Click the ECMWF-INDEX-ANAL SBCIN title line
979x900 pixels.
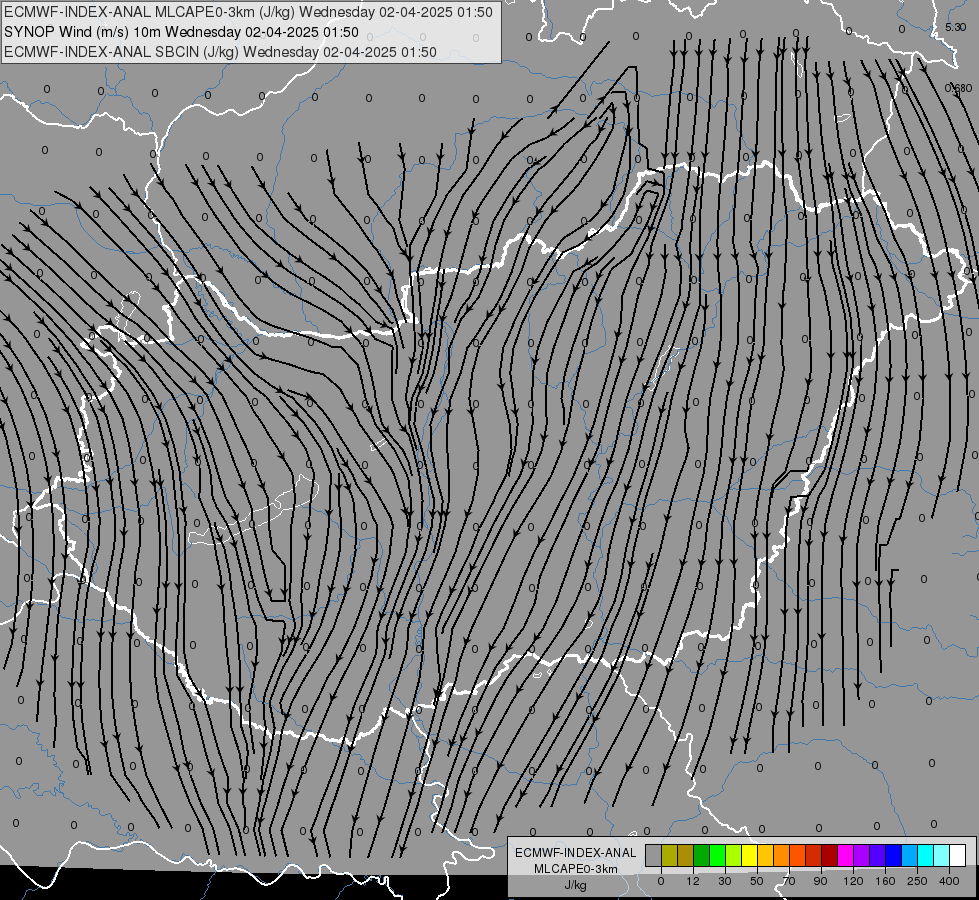click(220, 52)
